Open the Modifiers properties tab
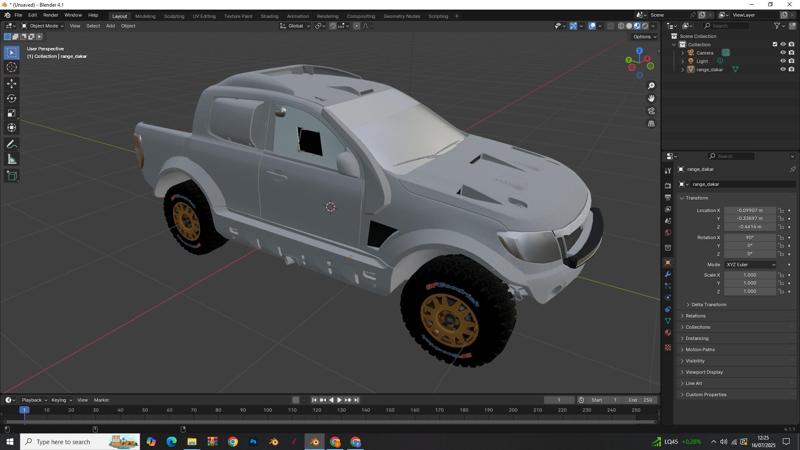800x450 pixels. [668, 274]
